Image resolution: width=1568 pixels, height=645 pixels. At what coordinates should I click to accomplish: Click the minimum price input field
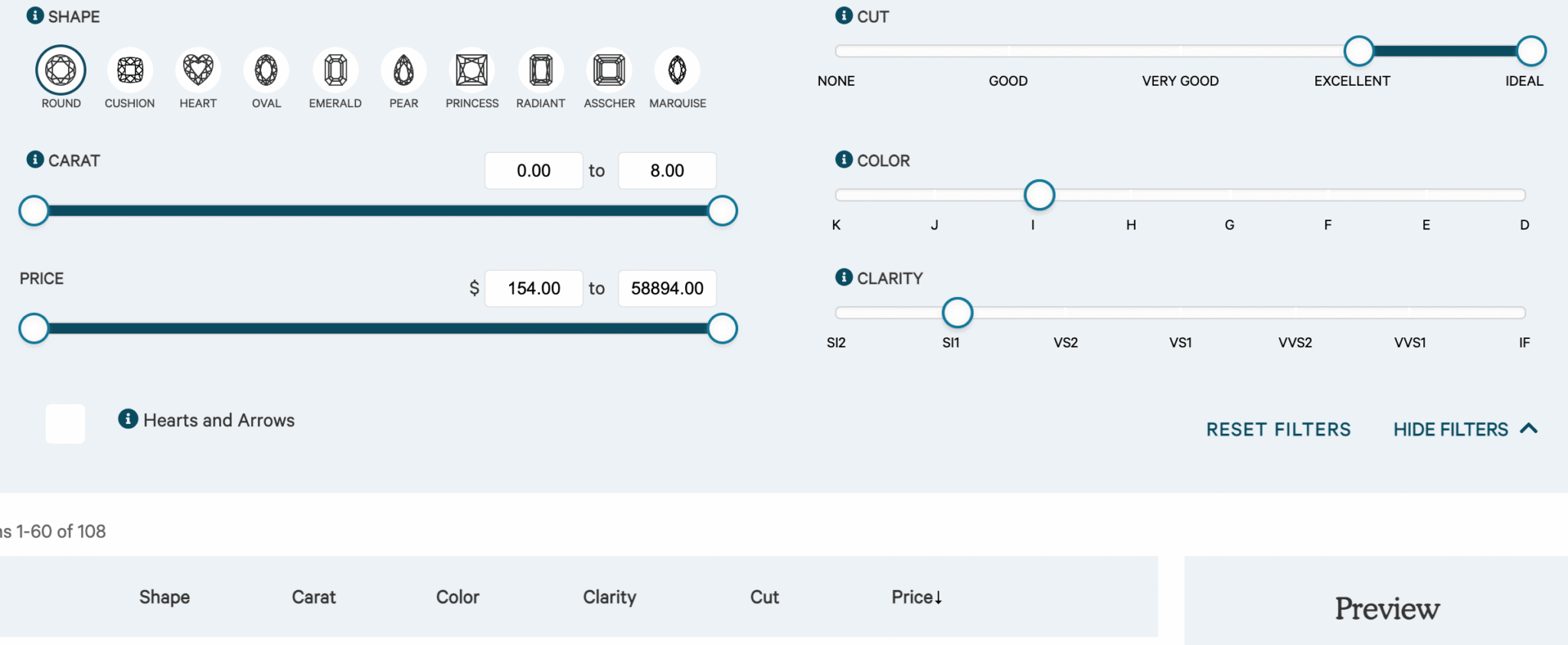tap(534, 288)
